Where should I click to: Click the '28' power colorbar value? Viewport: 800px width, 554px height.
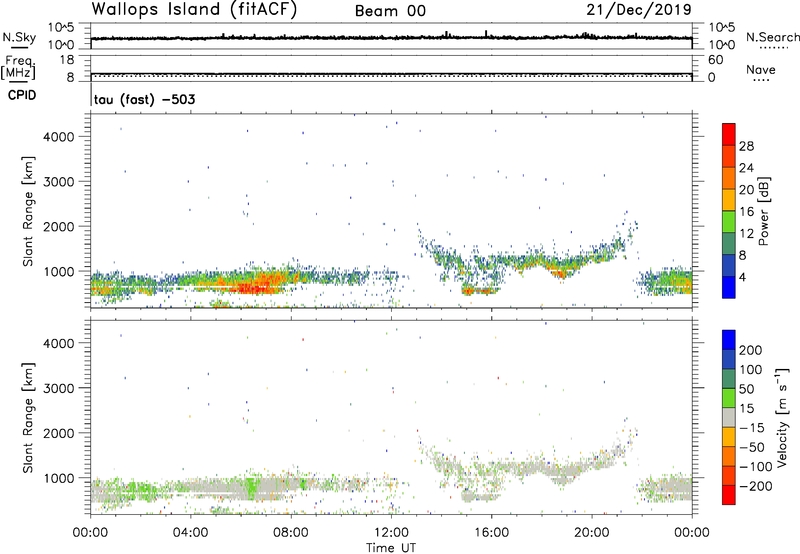pos(746,146)
